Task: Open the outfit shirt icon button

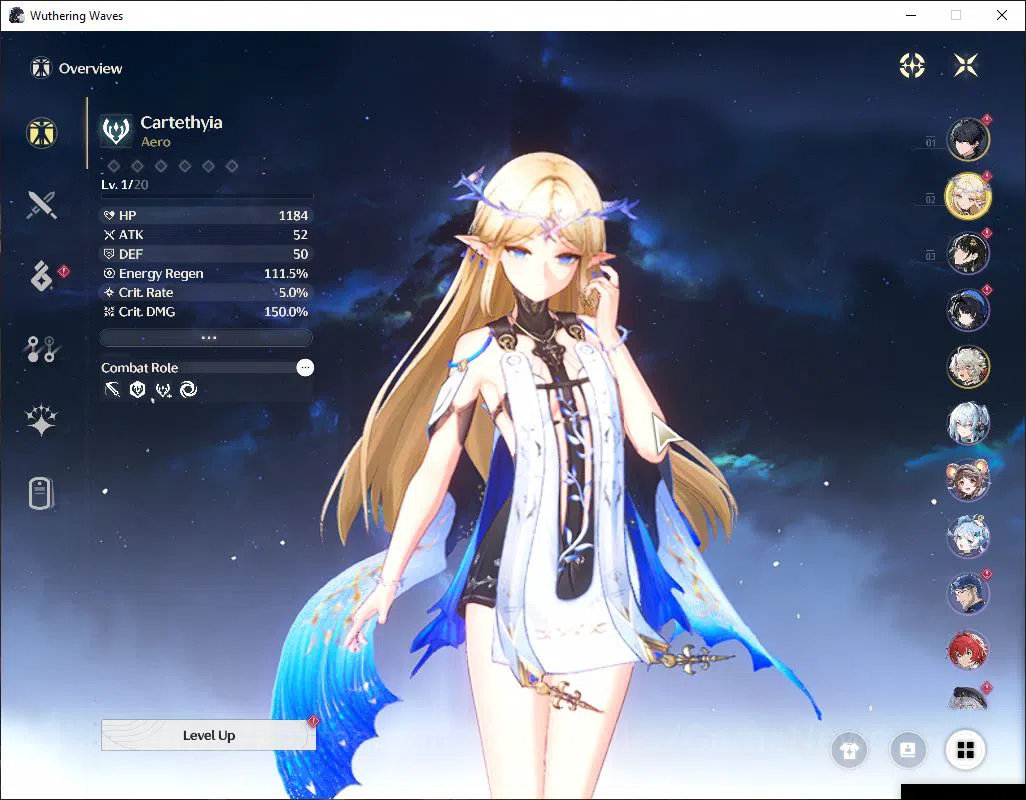Action: click(x=849, y=750)
